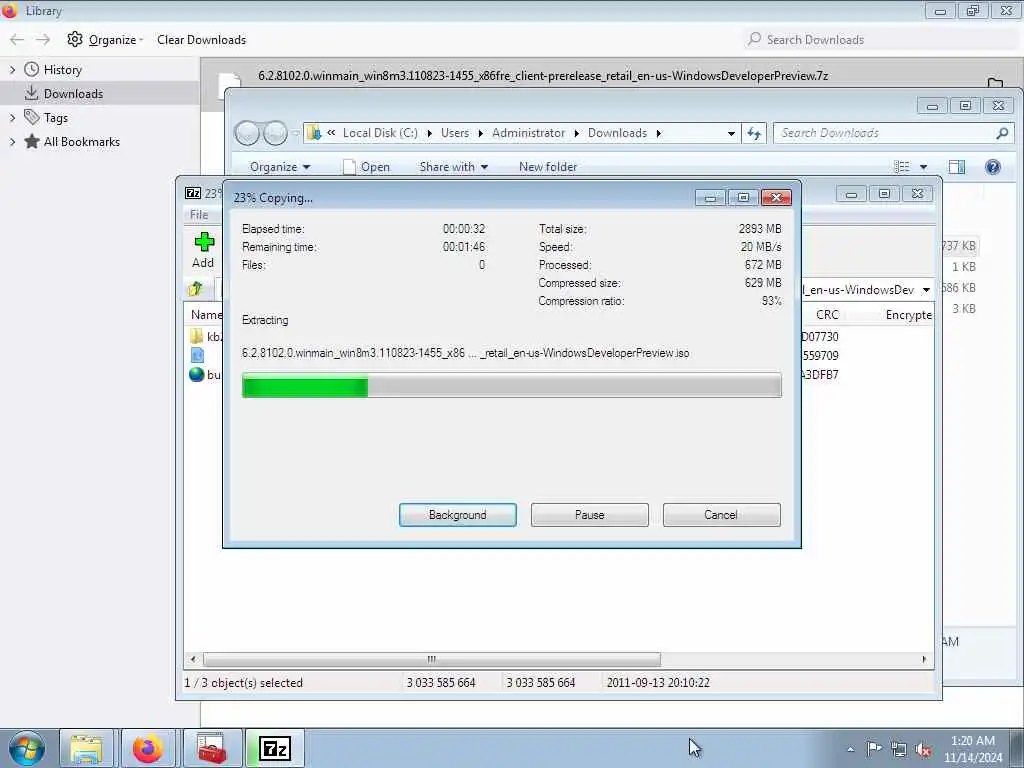Expand the view options arrow in Explorer
The width and height of the screenshot is (1024, 768).
[x=923, y=167]
